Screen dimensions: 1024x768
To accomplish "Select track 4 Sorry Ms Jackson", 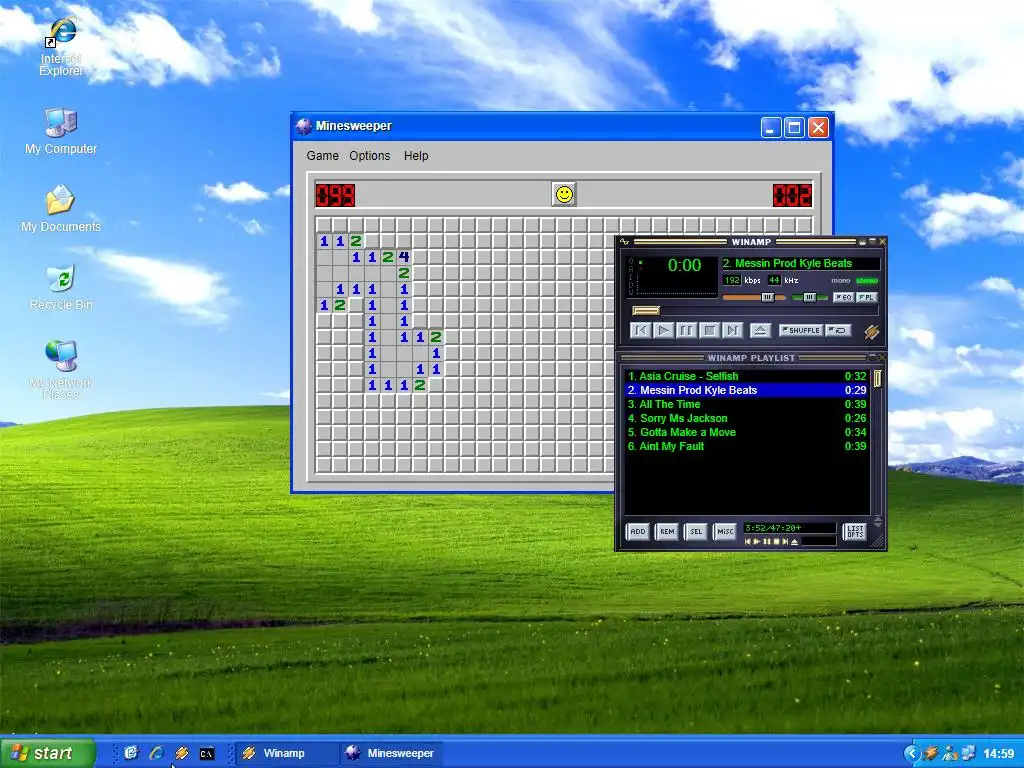I will 746,418.
